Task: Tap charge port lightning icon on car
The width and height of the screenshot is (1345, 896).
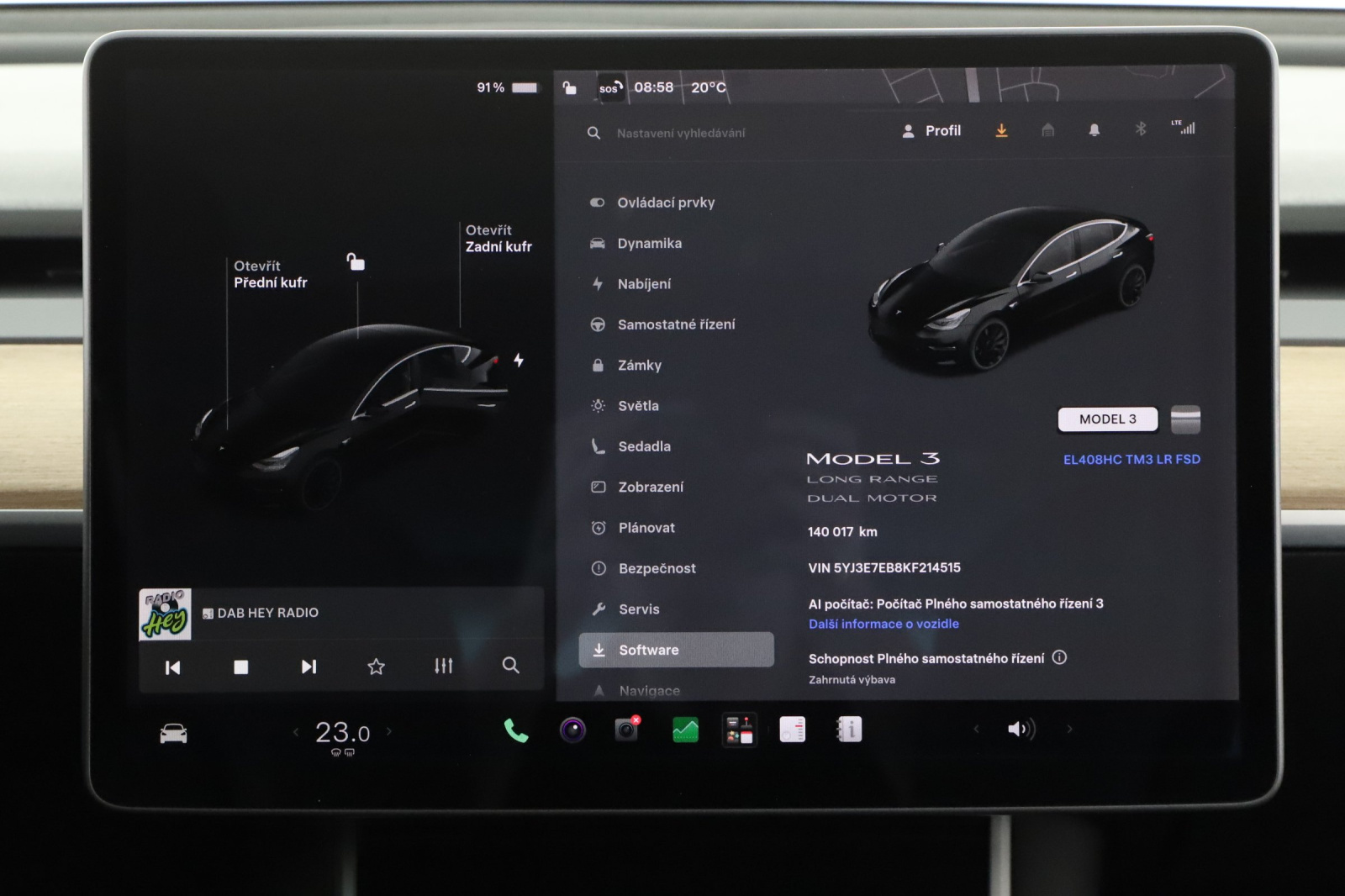Action: 519,360
